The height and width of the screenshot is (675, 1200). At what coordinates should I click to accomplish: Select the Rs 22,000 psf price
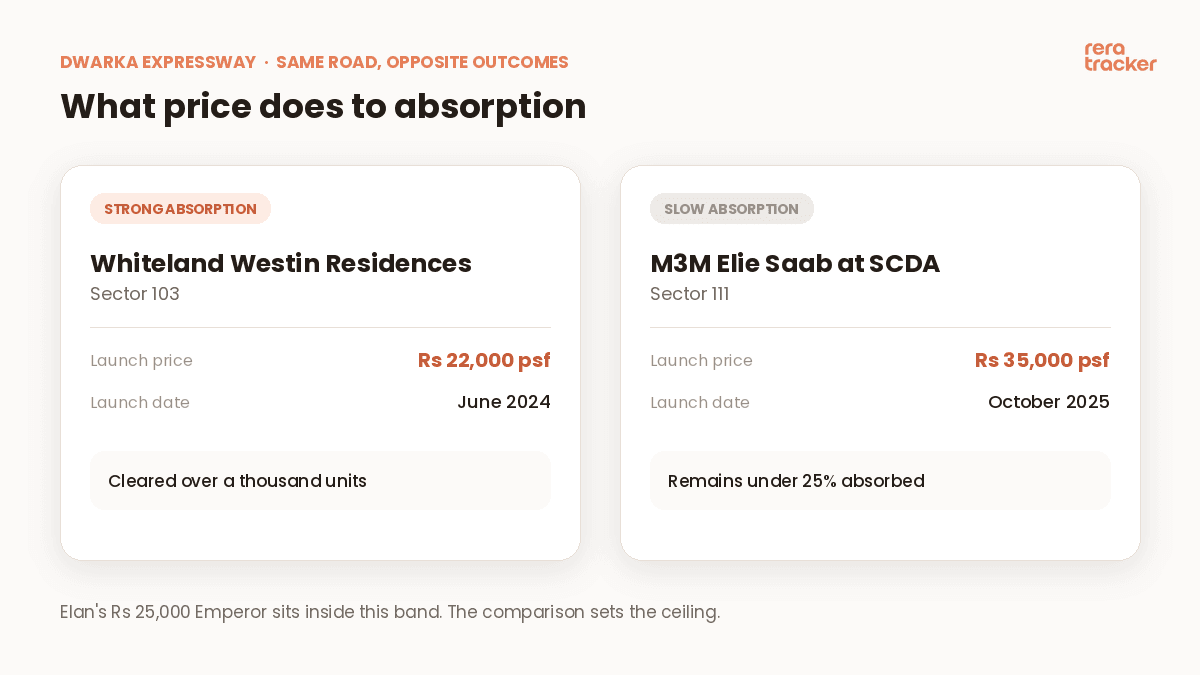pyautogui.click(x=484, y=360)
